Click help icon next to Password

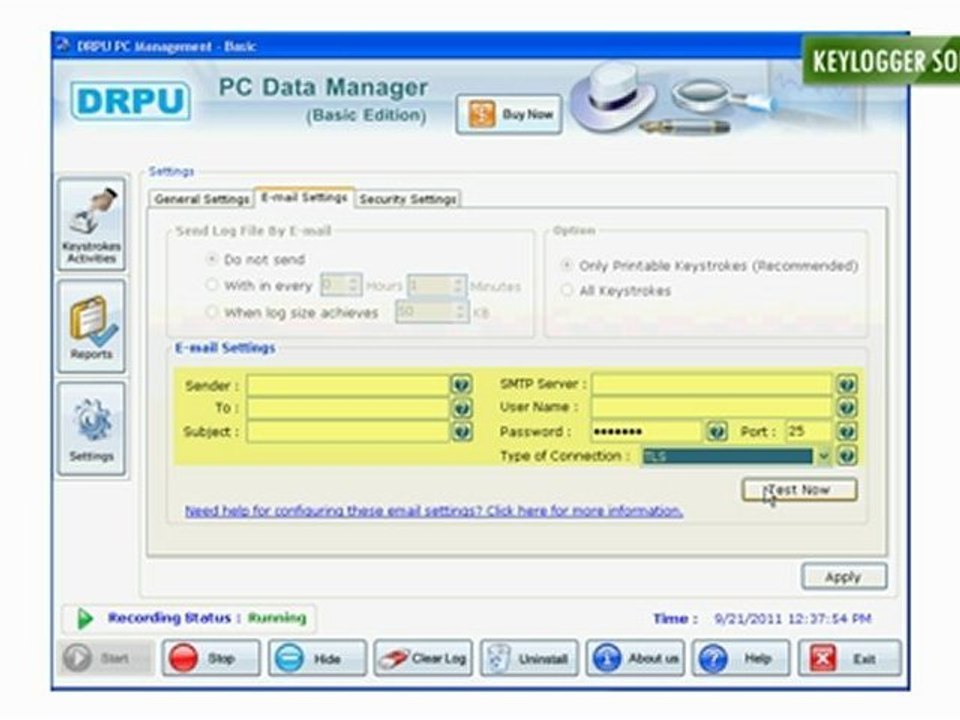pos(716,432)
